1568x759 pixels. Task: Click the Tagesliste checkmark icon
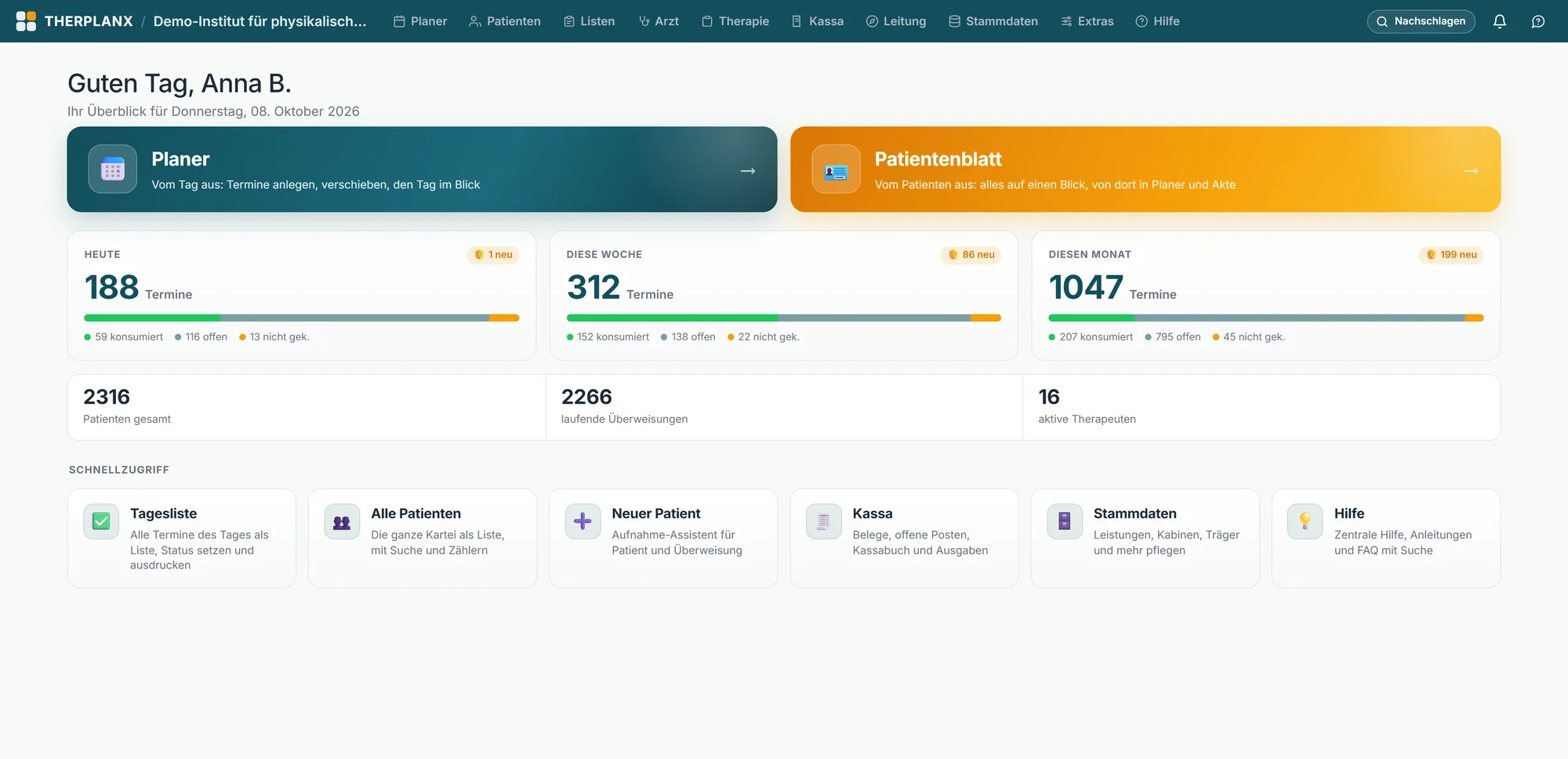tap(101, 521)
